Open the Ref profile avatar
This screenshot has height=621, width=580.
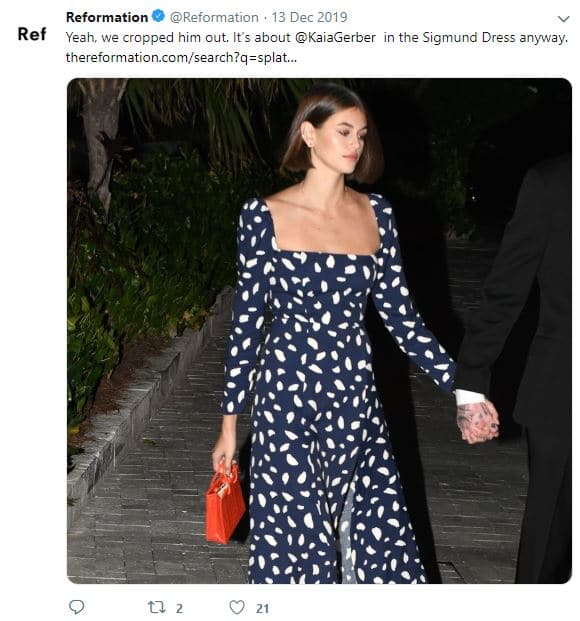(x=32, y=34)
